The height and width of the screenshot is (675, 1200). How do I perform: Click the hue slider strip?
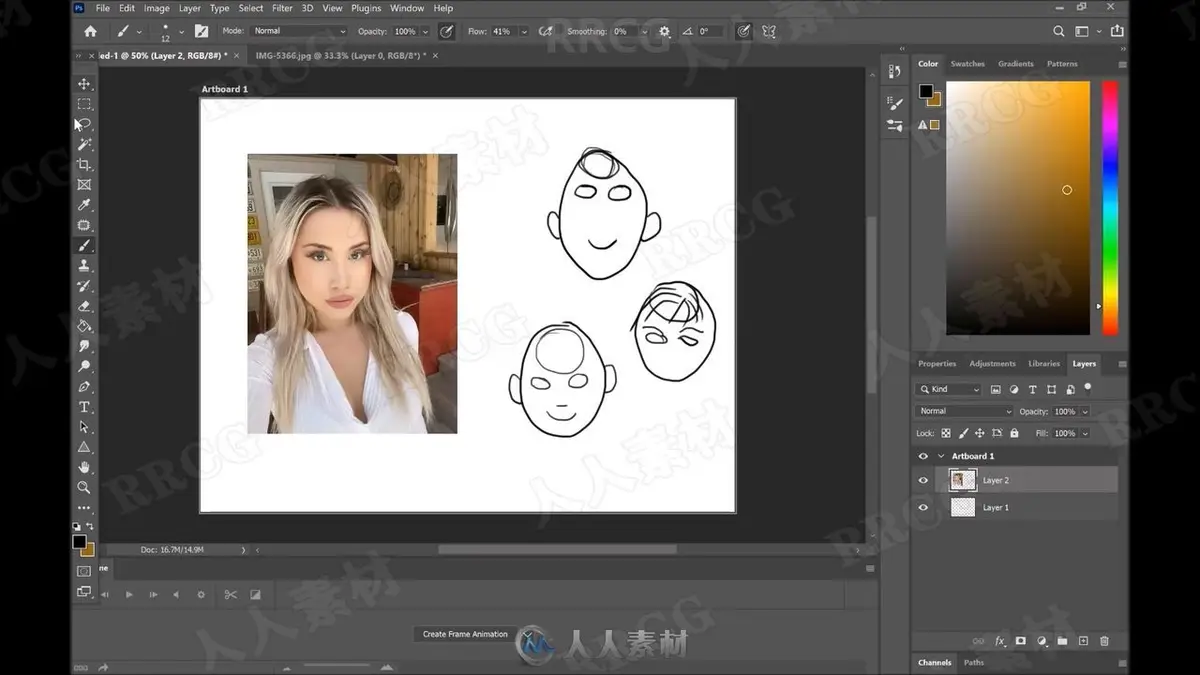[1110, 208]
